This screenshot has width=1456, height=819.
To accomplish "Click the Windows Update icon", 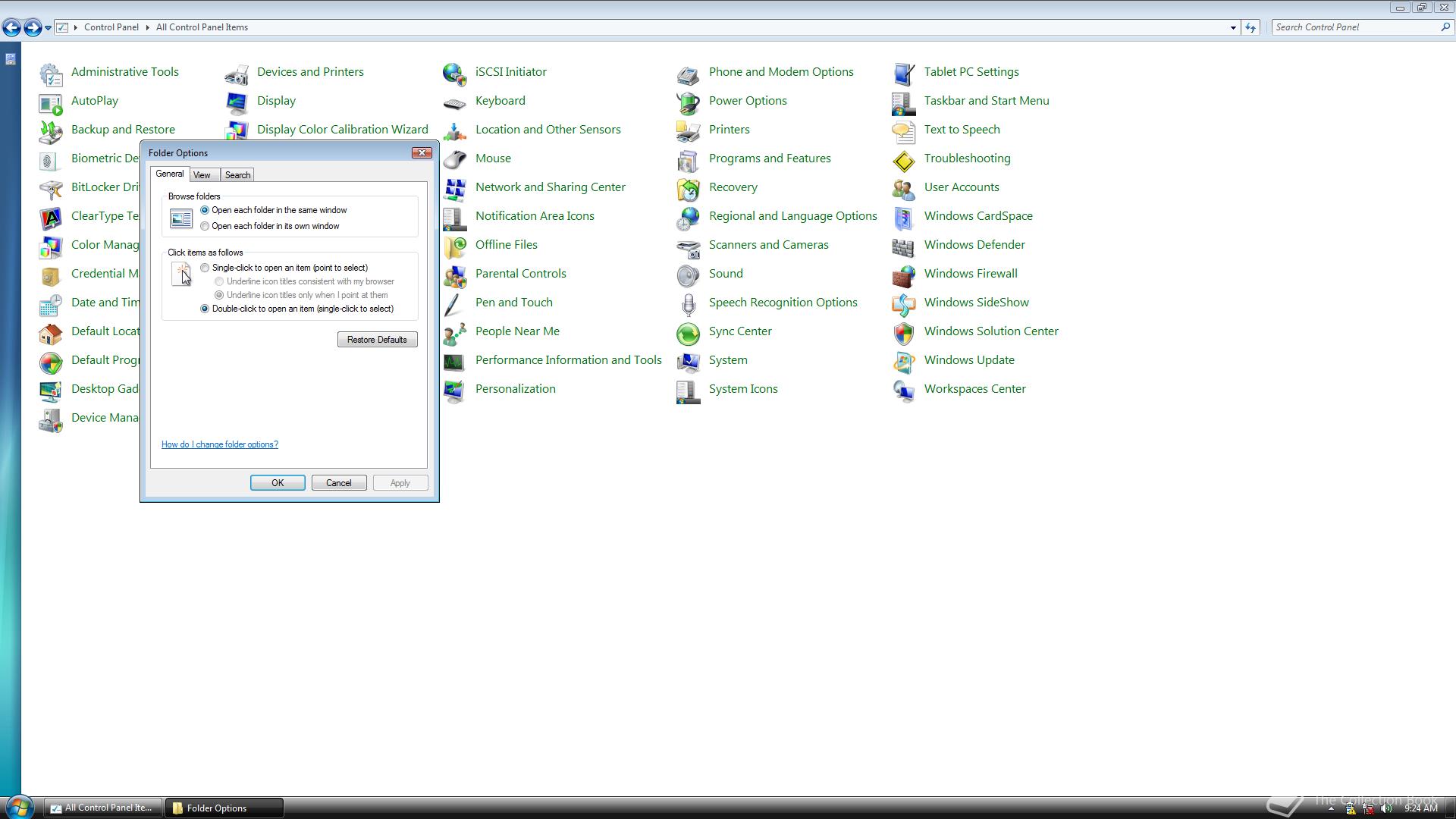I will (904, 362).
